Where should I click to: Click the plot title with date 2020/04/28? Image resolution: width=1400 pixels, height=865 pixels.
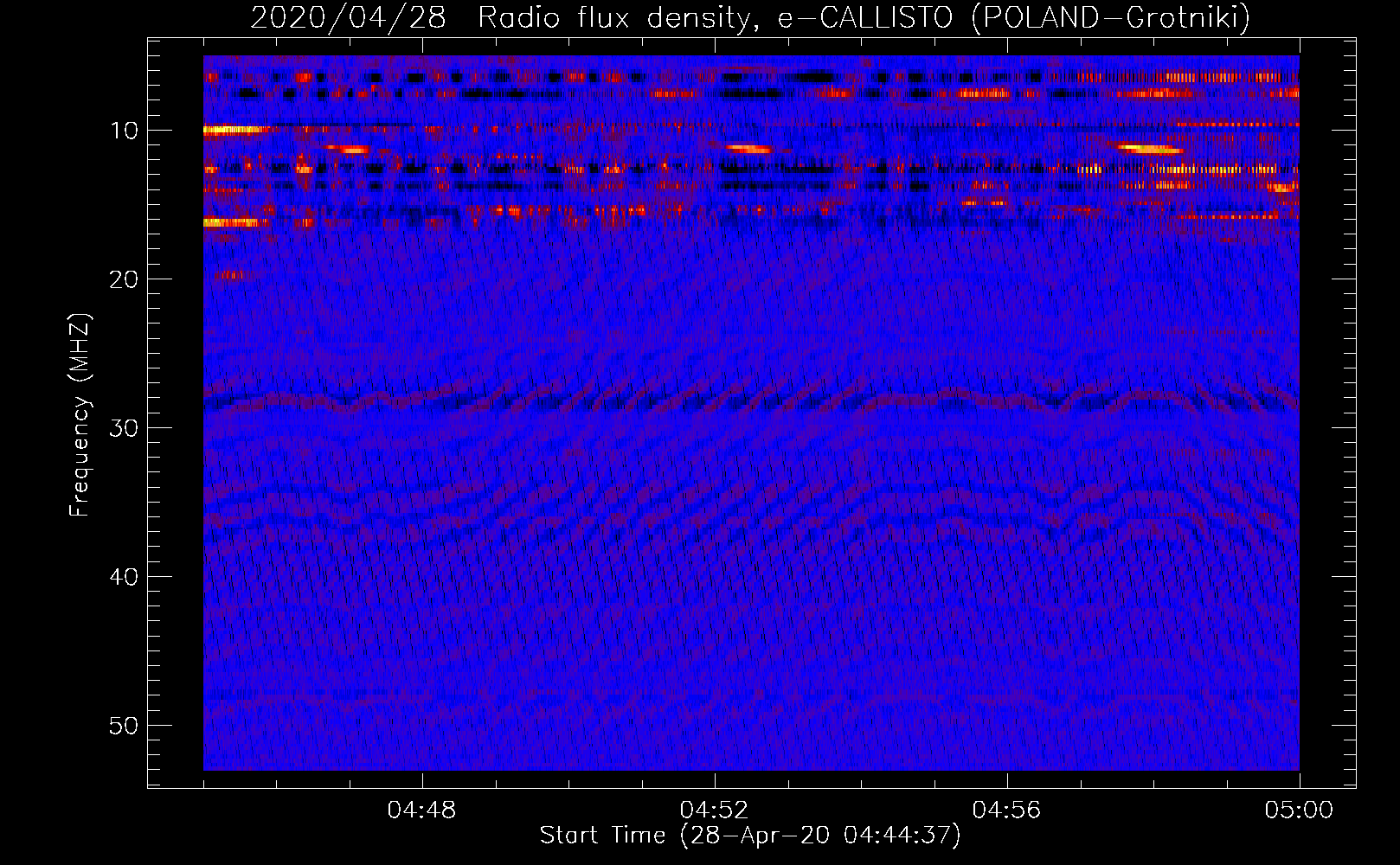(750, 17)
